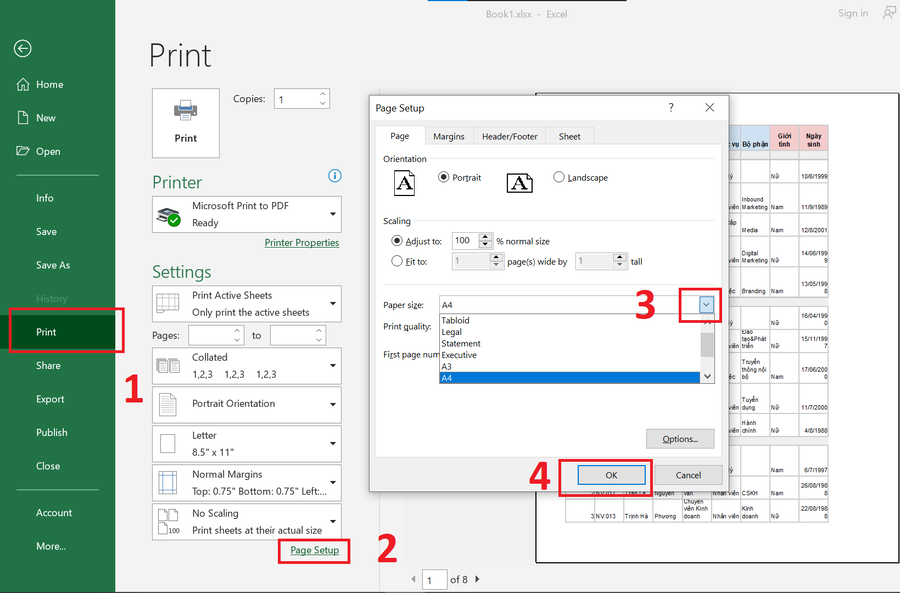900x593 pixels.
Task: Select the Landscape radio button
Action: [558, 177]
